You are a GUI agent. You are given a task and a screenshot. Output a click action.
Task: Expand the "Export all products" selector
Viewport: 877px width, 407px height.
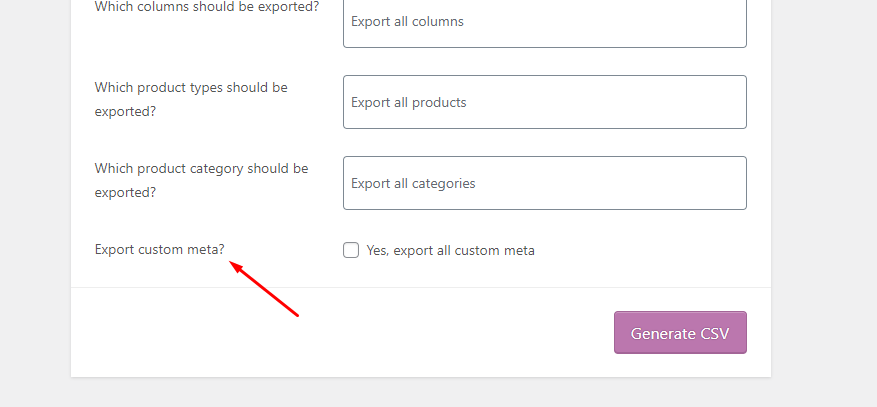pyautogui.click(x=544, y=102)
